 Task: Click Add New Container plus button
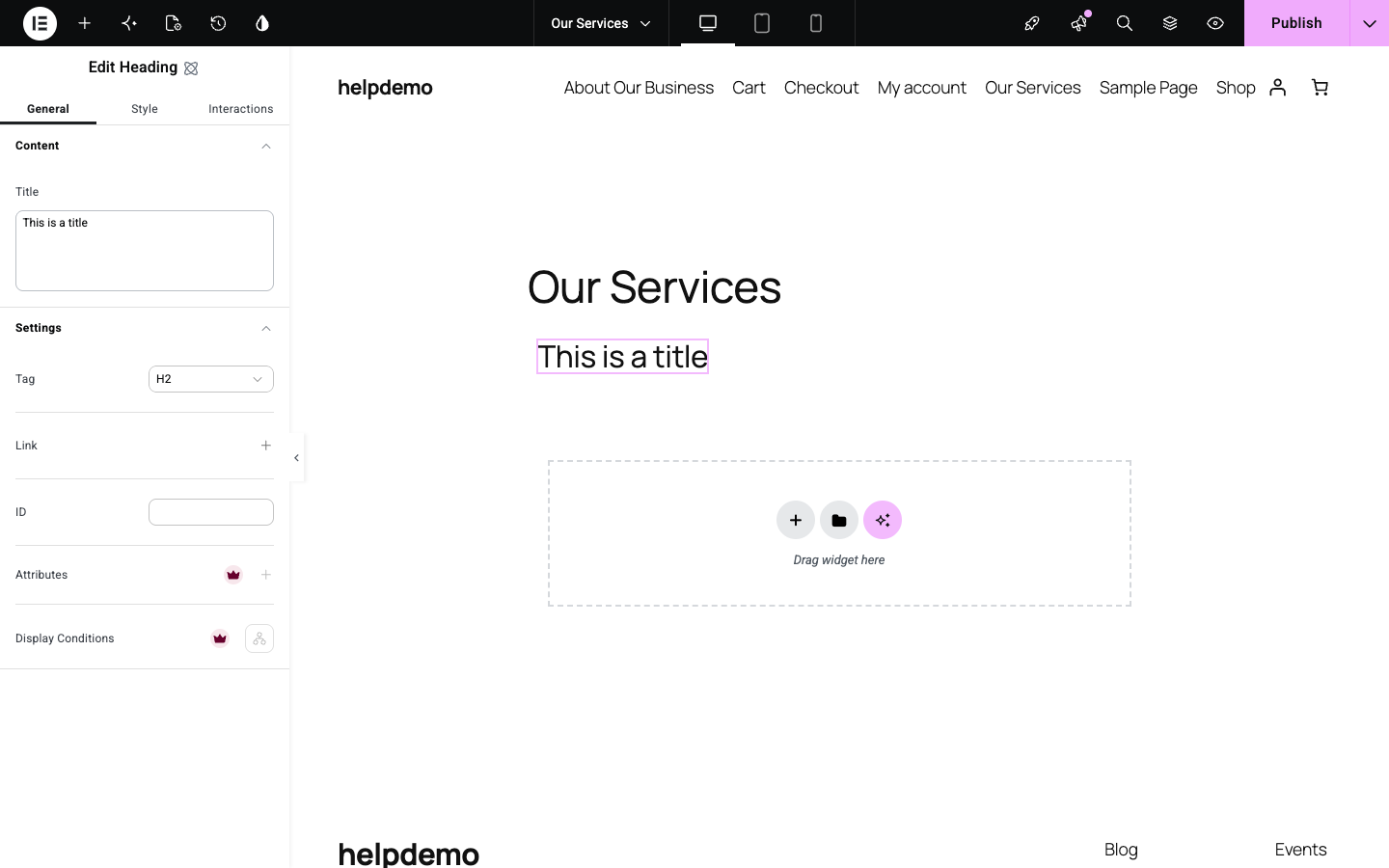796,521
